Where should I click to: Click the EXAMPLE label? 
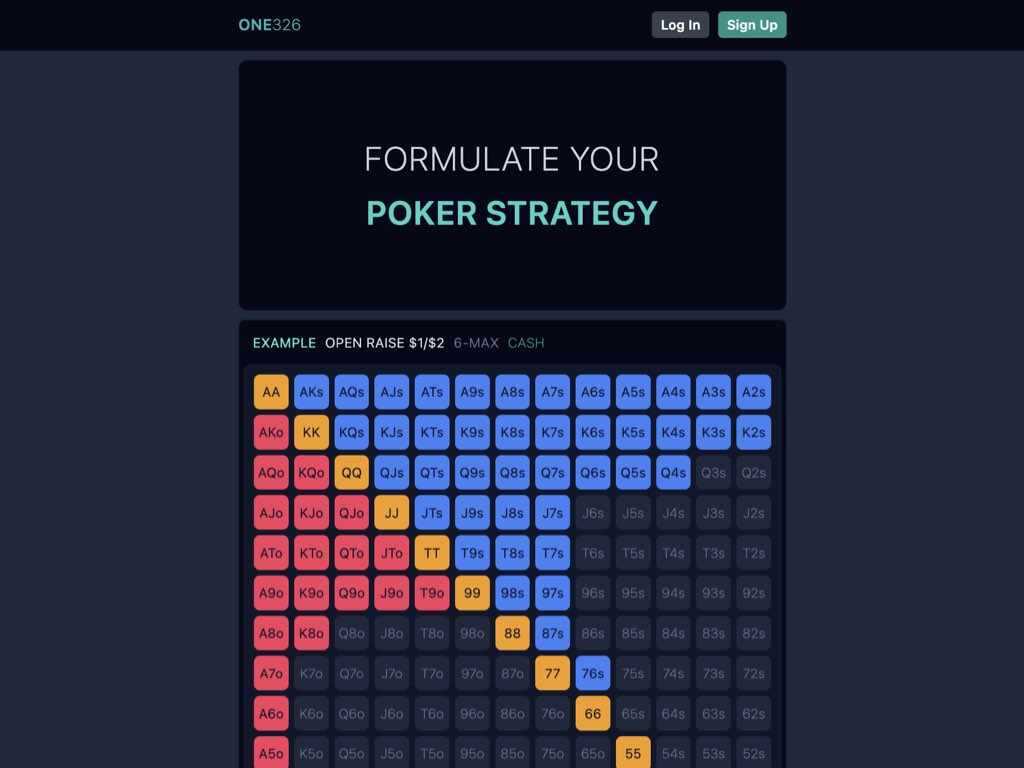[284, 343]
